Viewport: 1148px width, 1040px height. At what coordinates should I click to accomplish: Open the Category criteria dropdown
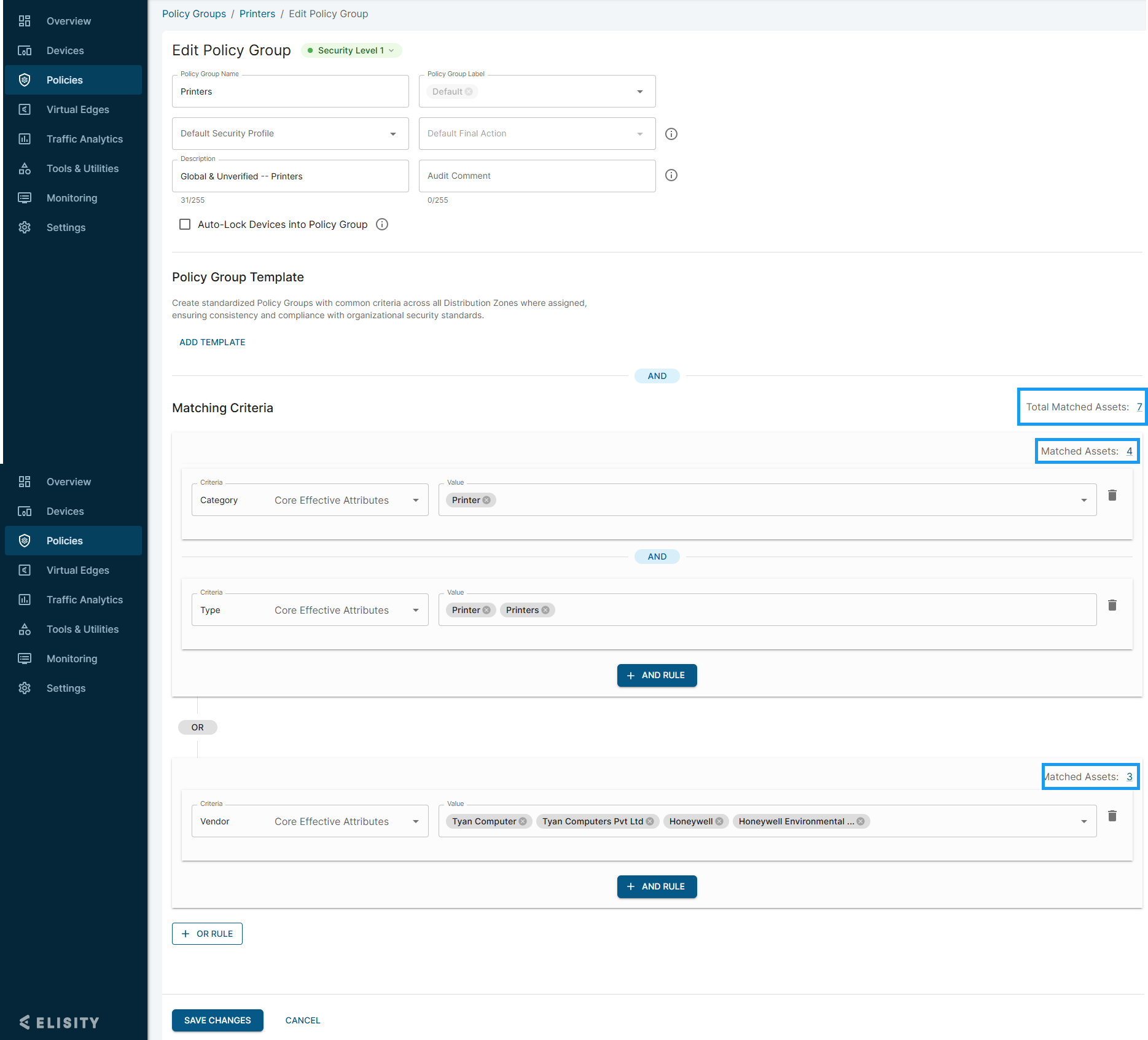coord(310,500)
